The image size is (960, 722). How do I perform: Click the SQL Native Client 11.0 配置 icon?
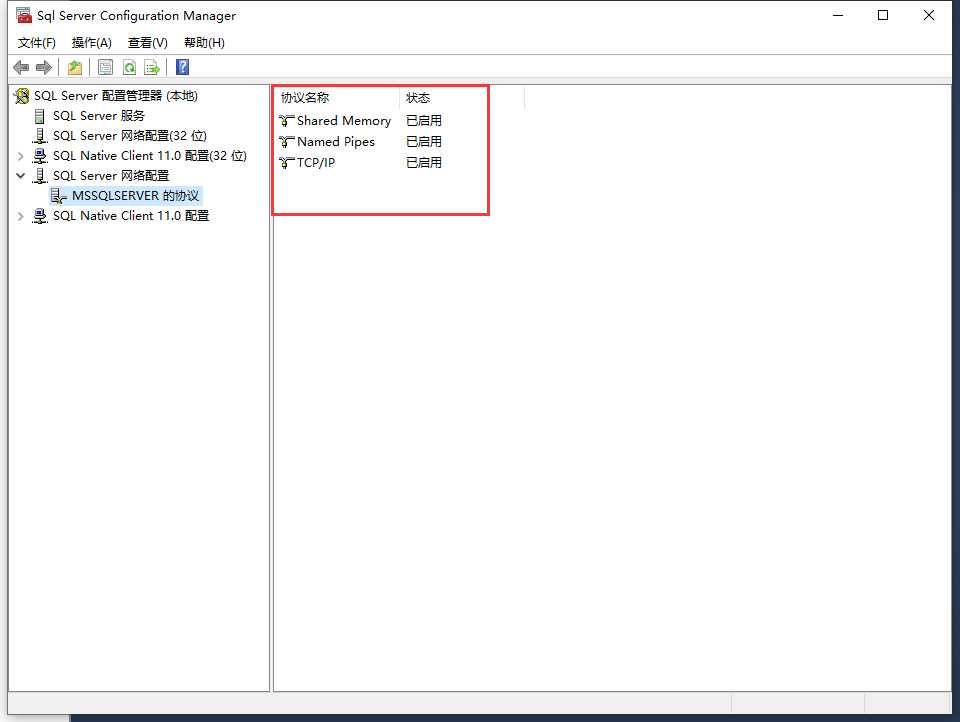[x=40, y=216]
